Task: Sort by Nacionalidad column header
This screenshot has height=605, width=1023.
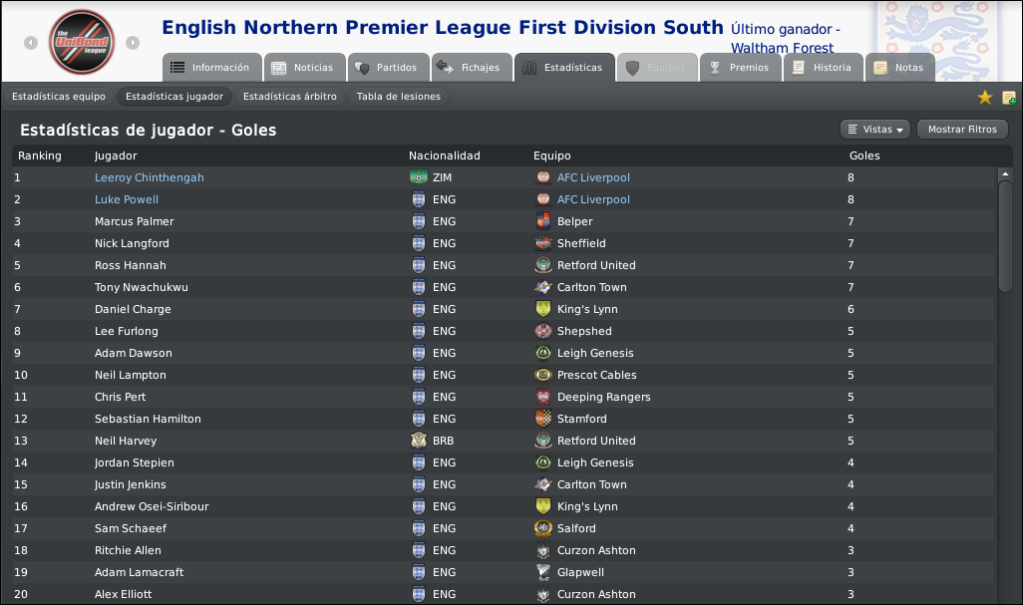Action: [x=444, y=155]
